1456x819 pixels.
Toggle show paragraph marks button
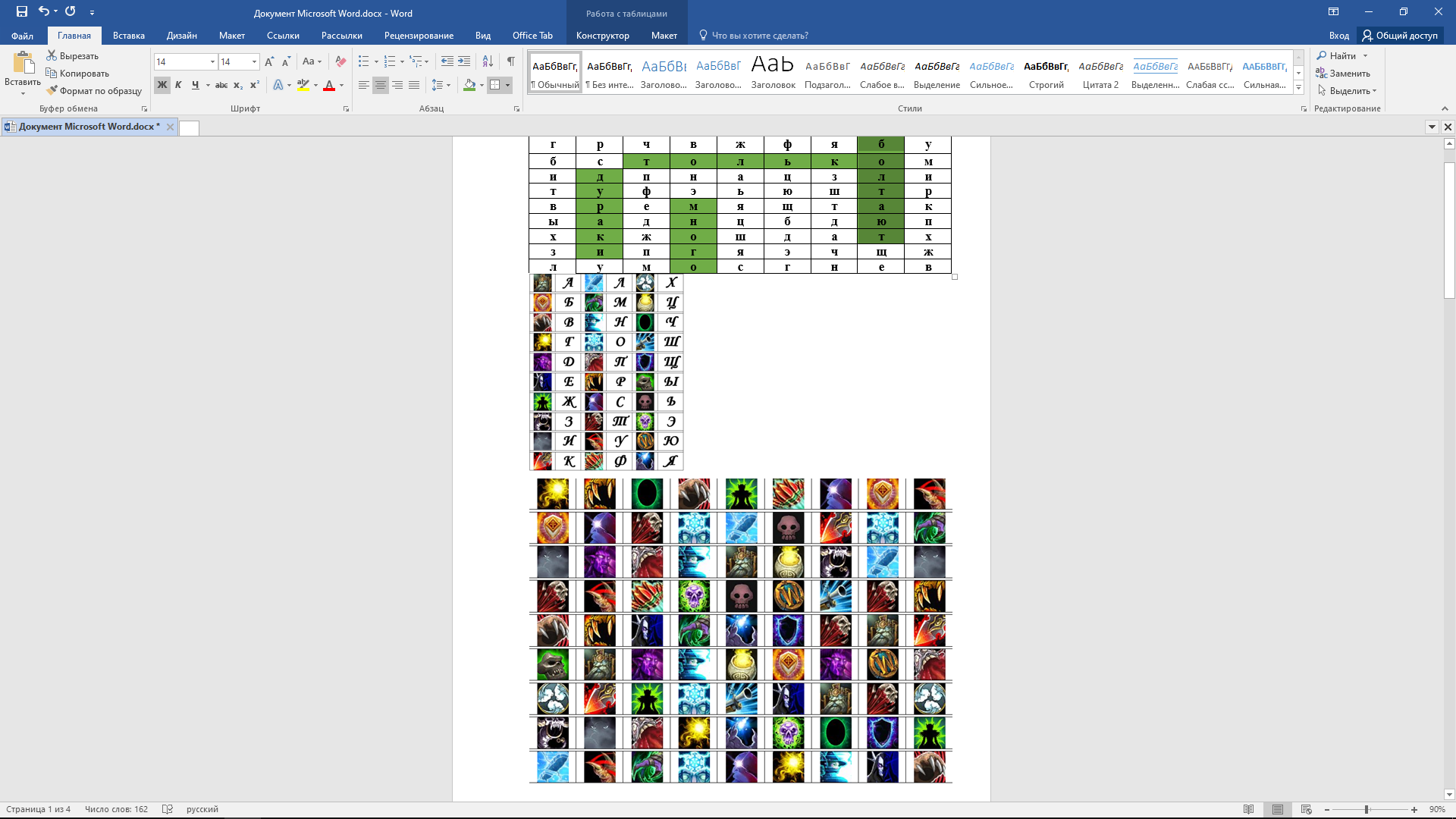(x=510, y=61)
